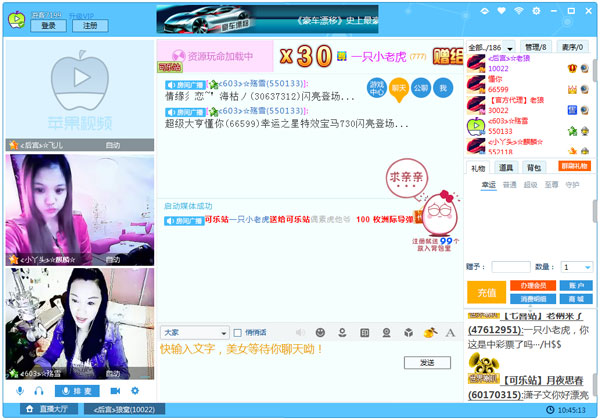
Task: Click the 发送 send button
Action: (427, 363)
